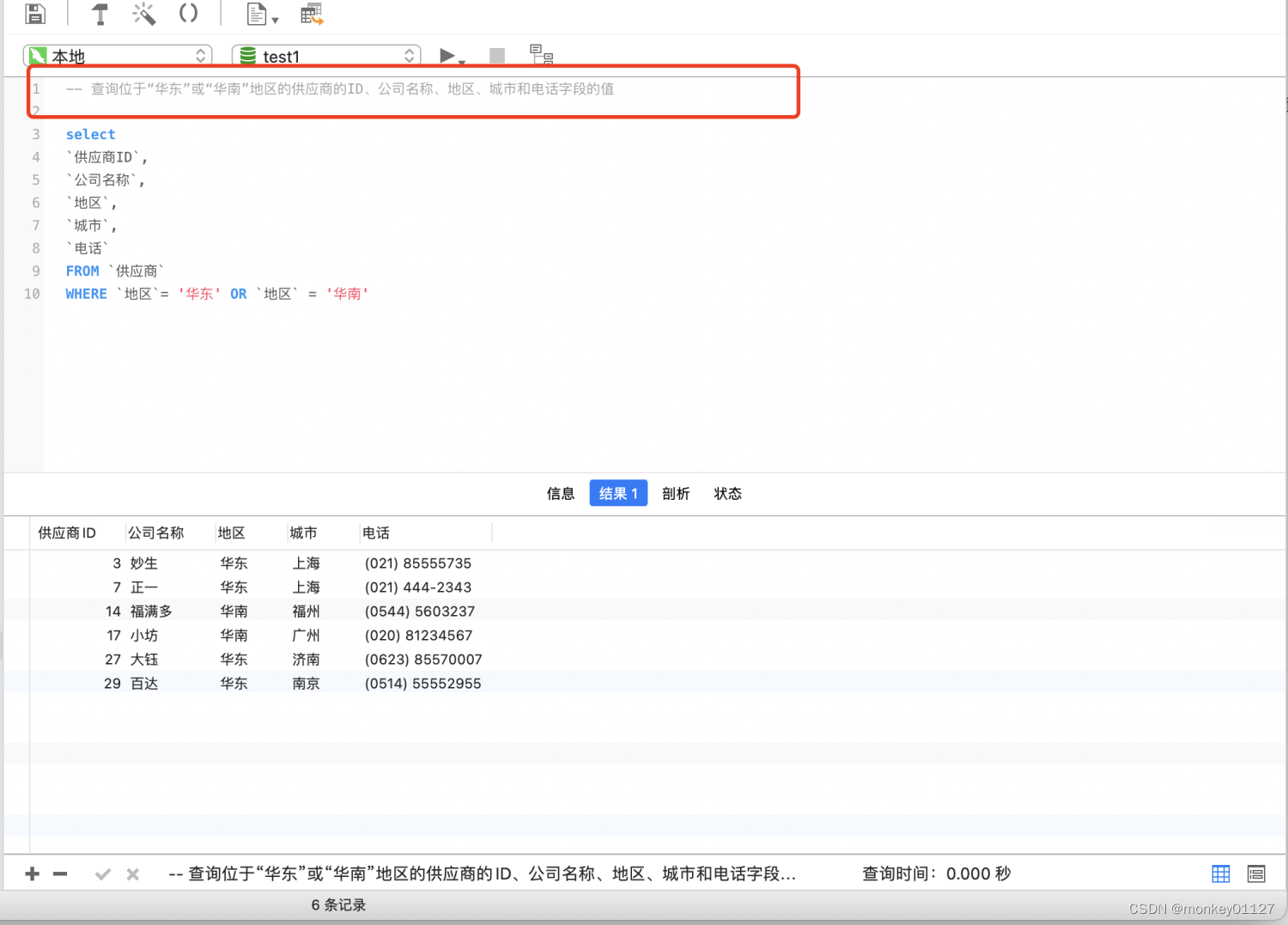Sort by the 供应商 ID column header
The height and width of the screenshot is (925, 1288).
point(67,533)
